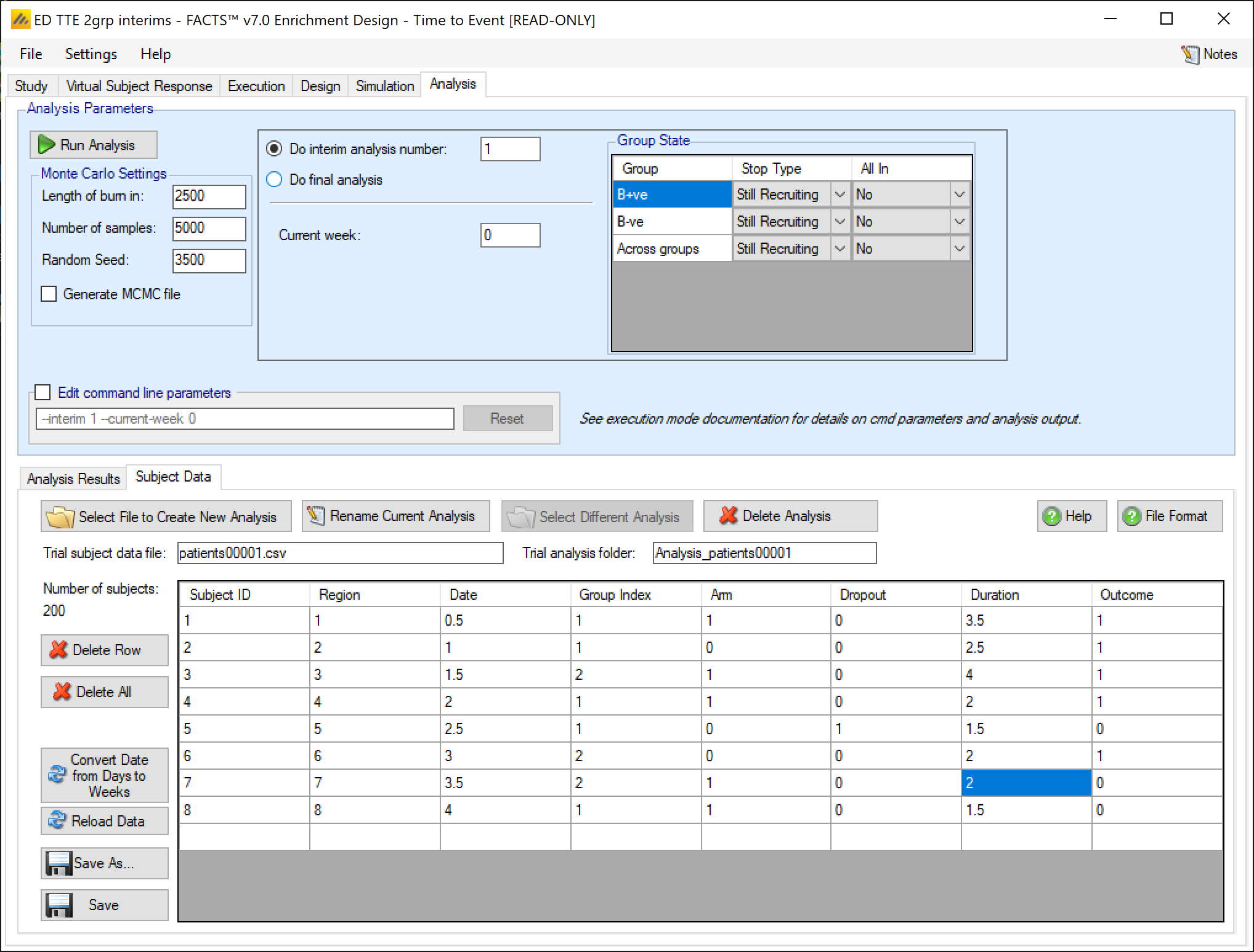Open the All In dropdown for B-ve
This screenshot has width=1254, height=952.
click(x=959, y=222)
